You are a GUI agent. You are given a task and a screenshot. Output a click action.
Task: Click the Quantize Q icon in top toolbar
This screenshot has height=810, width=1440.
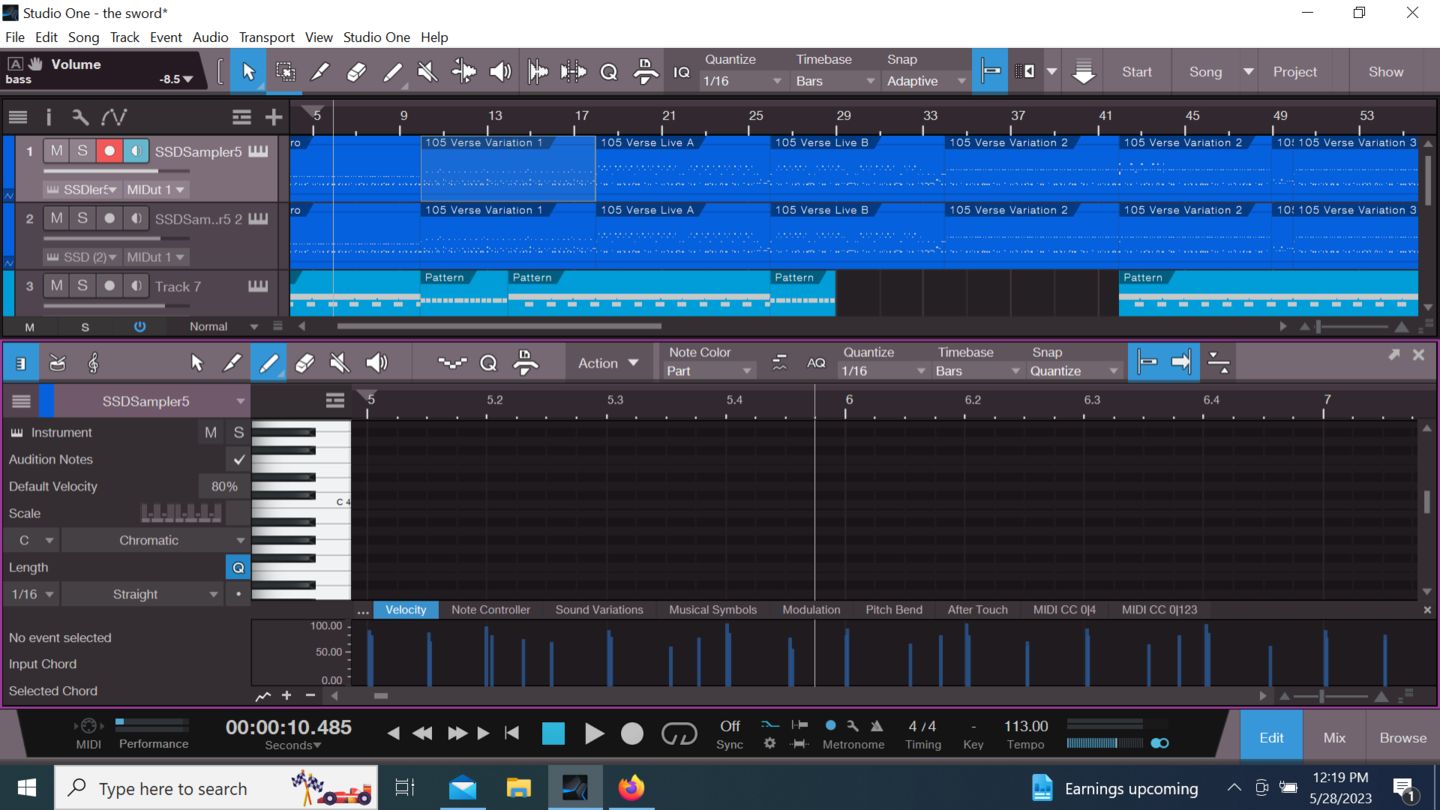(608, 72)
